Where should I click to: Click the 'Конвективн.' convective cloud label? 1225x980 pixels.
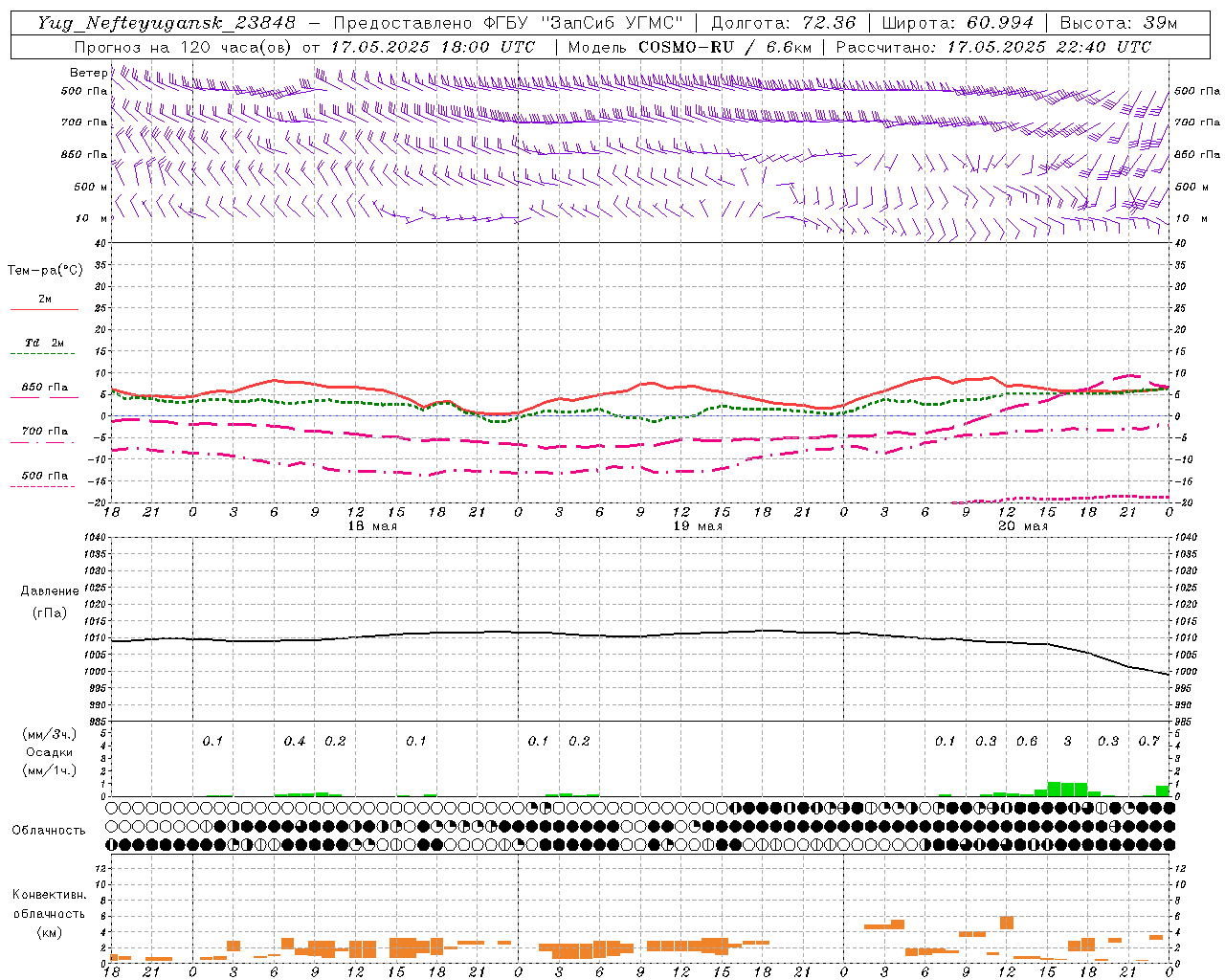point(49,895)
